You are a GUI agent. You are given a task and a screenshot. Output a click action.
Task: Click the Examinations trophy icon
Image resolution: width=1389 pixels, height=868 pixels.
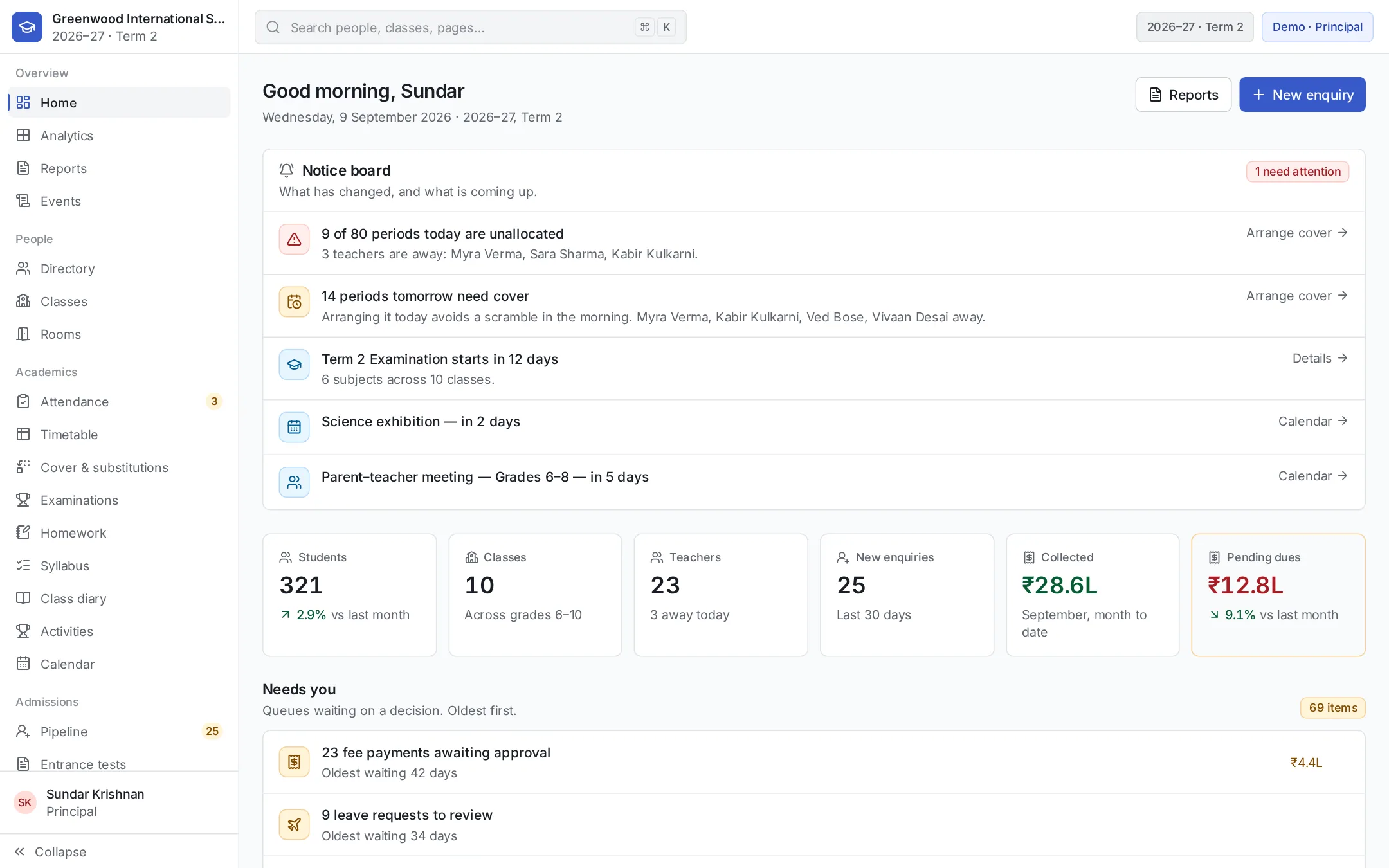tap(23, 500)
